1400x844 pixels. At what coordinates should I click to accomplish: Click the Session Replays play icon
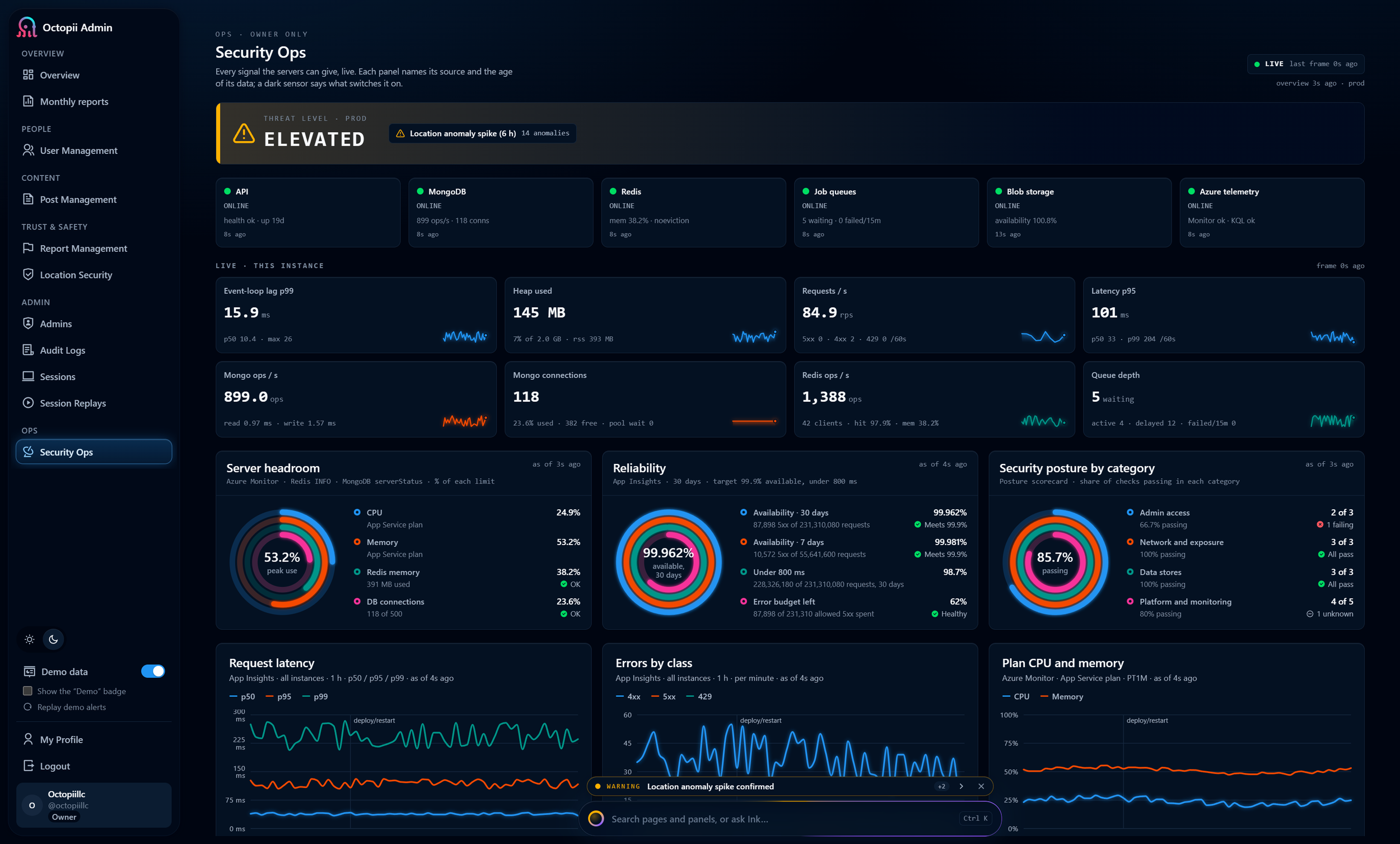(28, 402)
